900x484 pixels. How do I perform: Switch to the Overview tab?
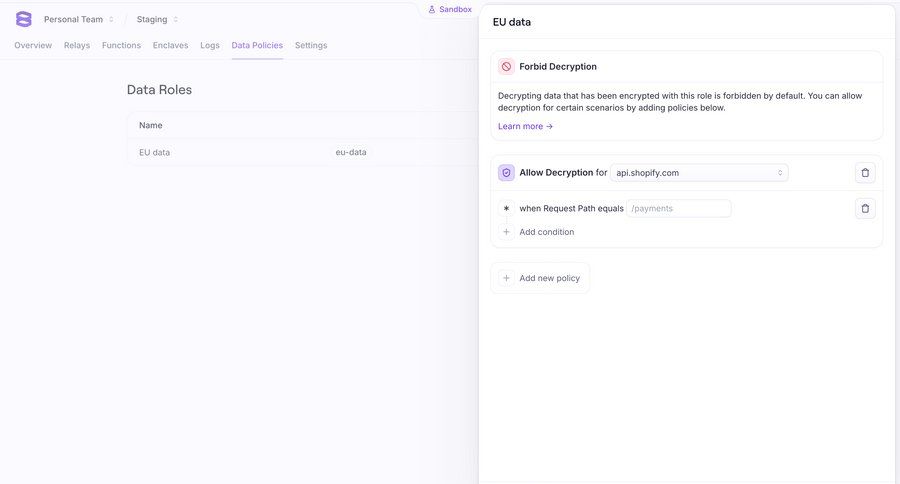pyautogui.click(x=33, y=45)
